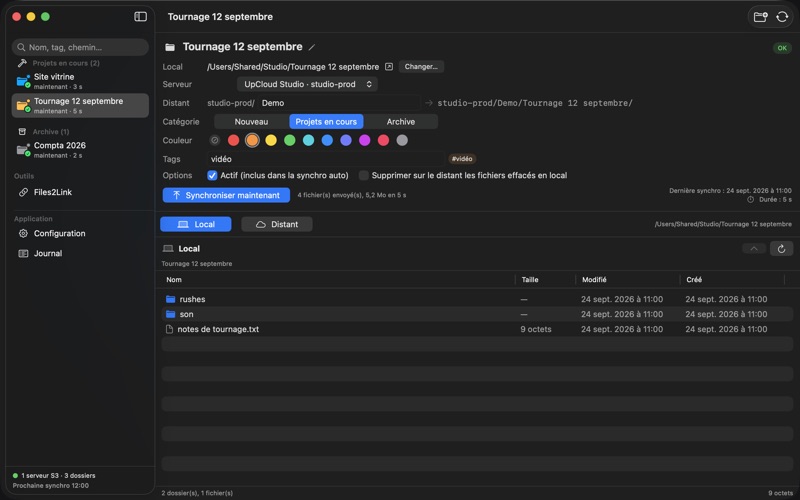Enable Supprimer sur le distant checkbox
Viewport: 800px width, 500px height.
click(363, 176)
